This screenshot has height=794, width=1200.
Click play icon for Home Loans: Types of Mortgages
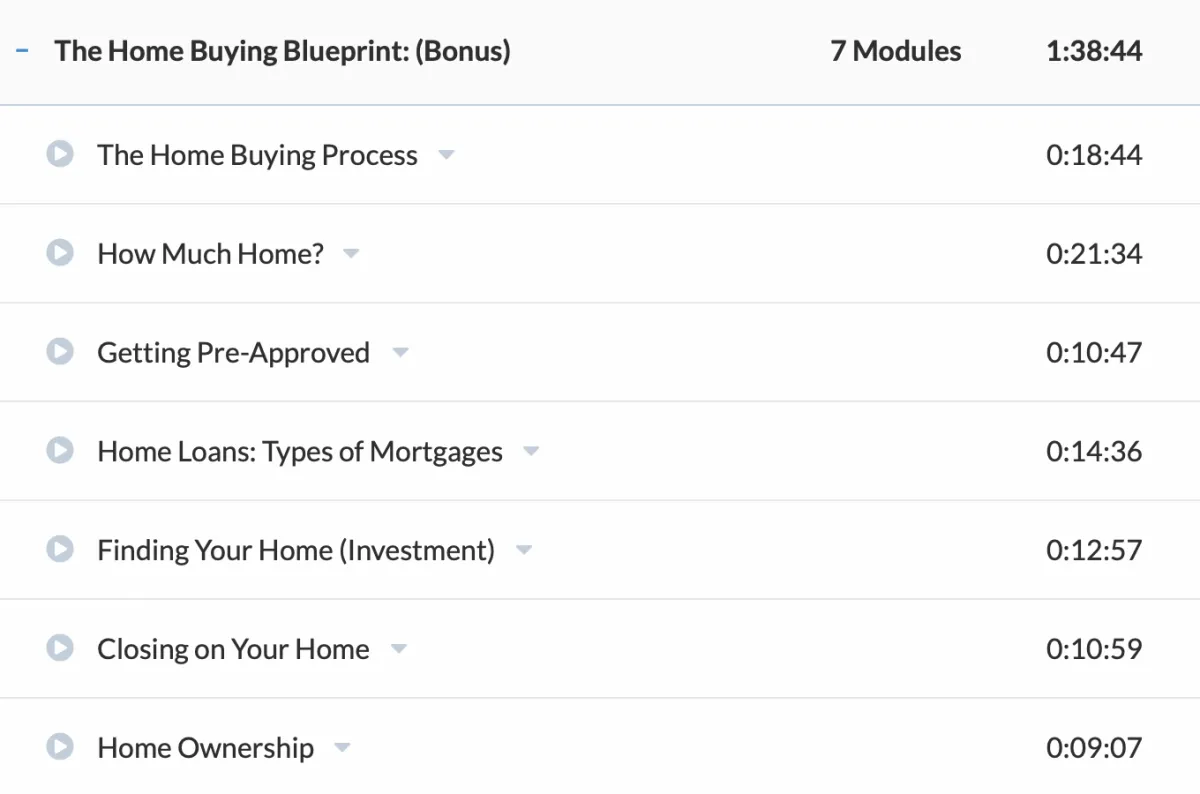click(60, 451)
